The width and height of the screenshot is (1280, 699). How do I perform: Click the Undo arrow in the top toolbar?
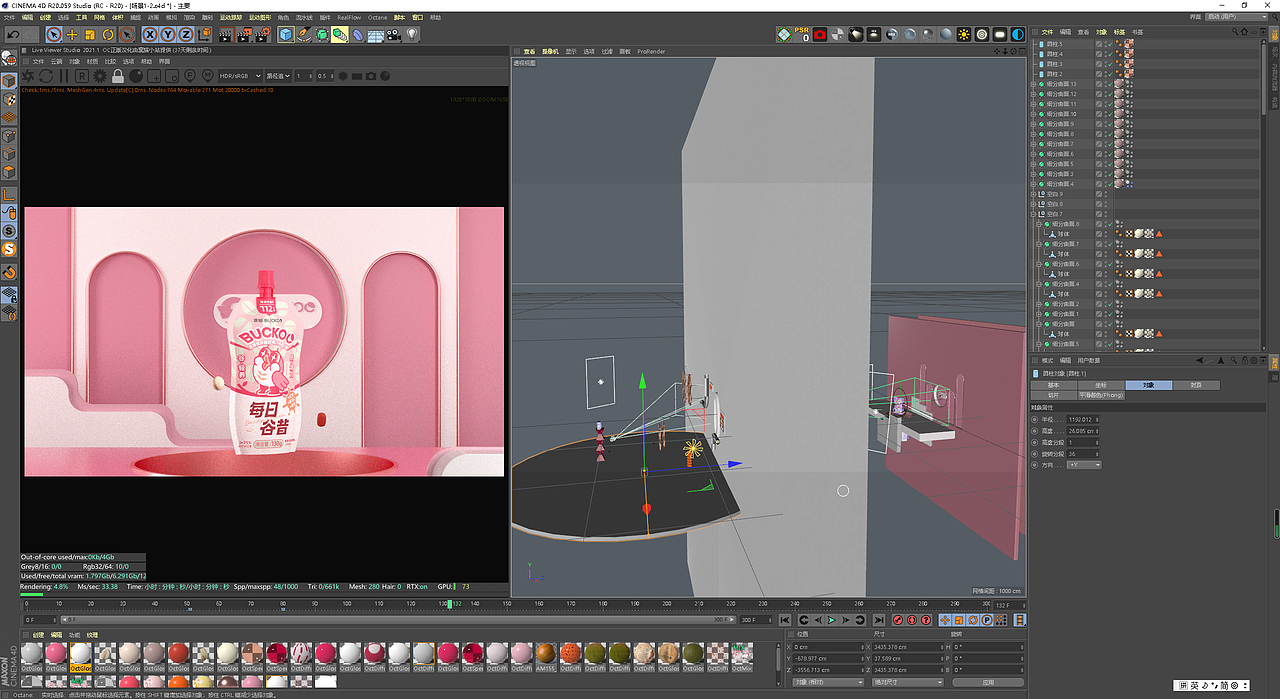[13, 34]
